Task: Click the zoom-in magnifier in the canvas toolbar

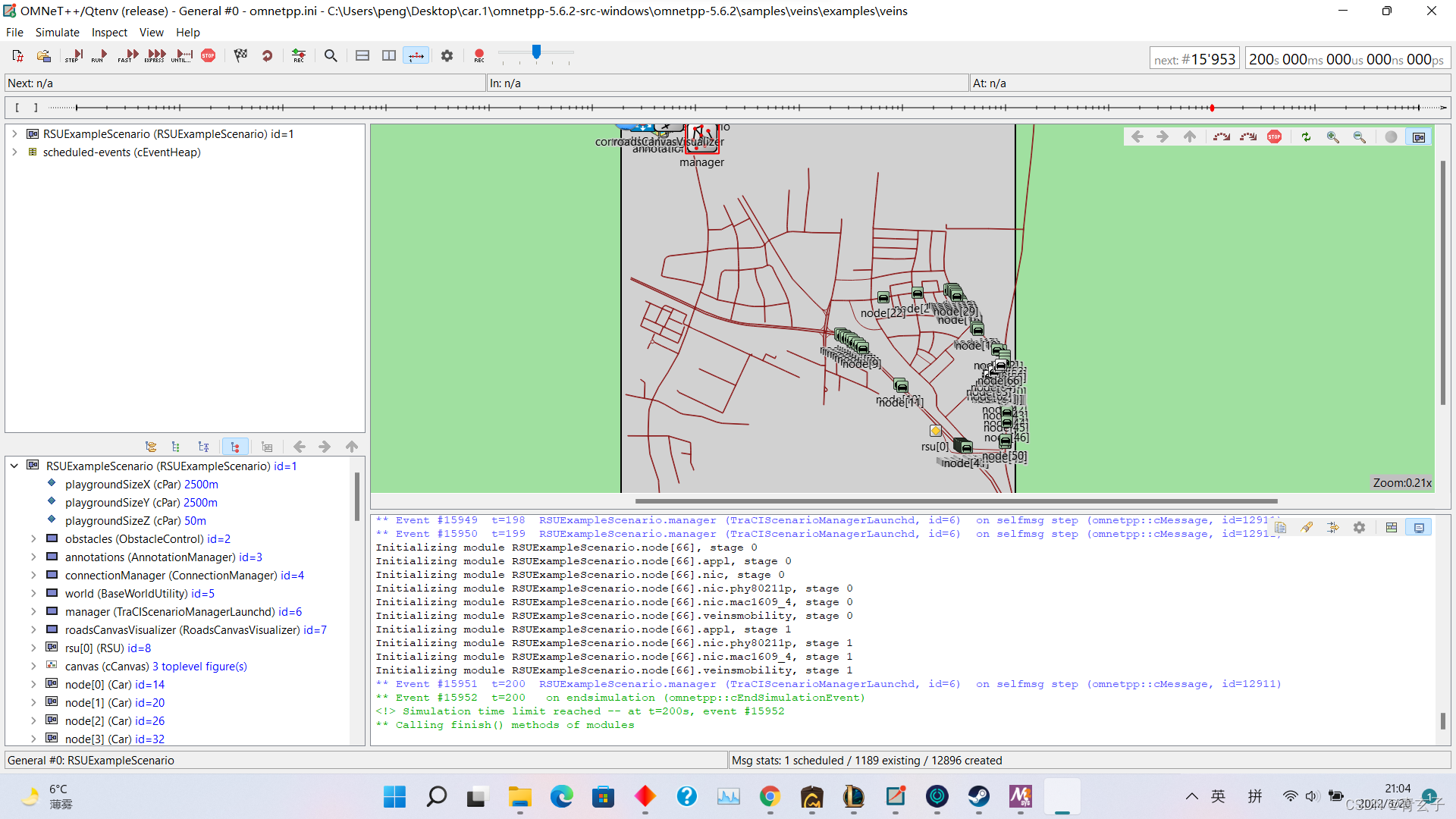Action: coord(1333,136)
